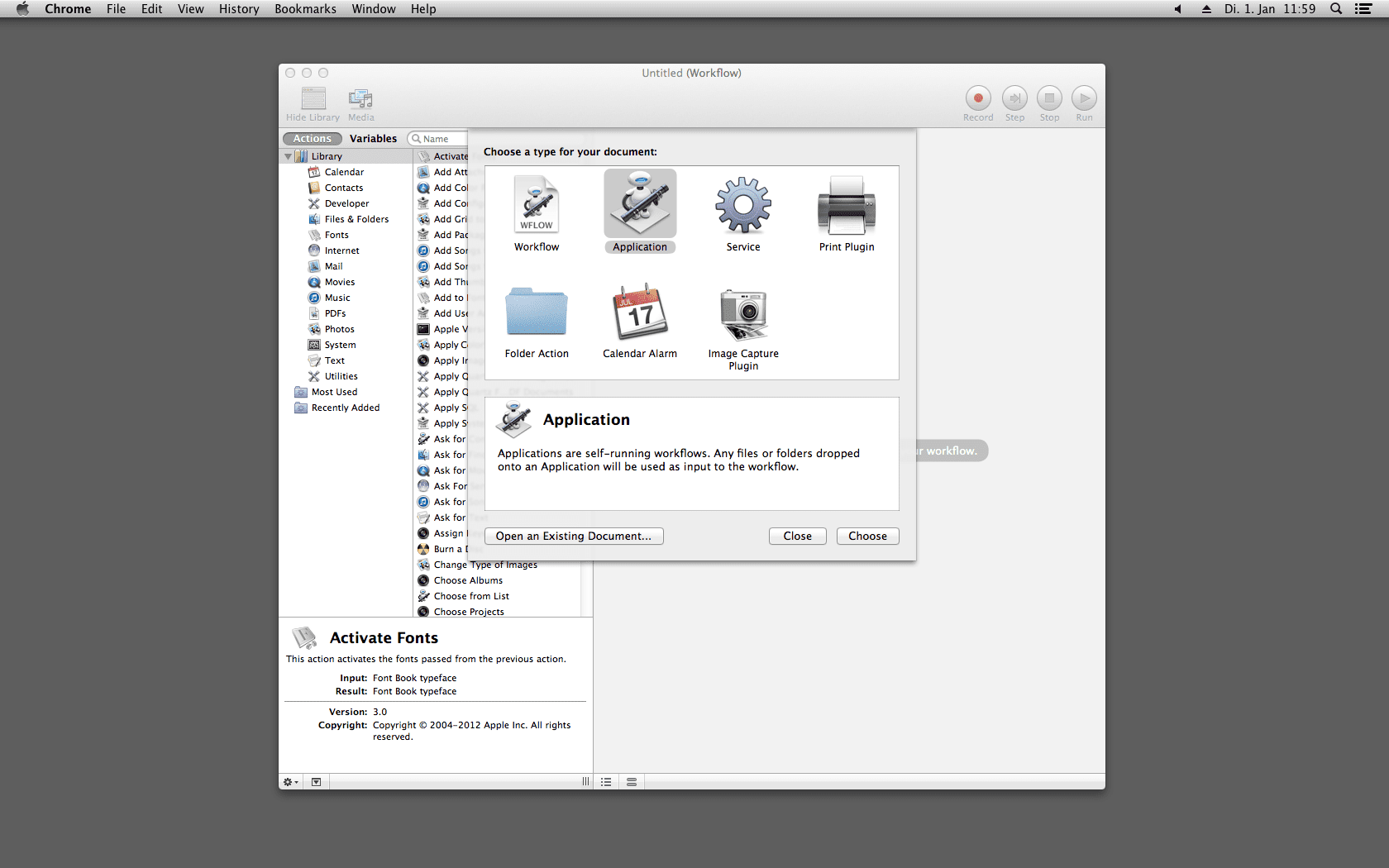Viewport: 1389px width, 868px height.
Task: Click the Hide Library toolbar icon
Action: [313, 98]
